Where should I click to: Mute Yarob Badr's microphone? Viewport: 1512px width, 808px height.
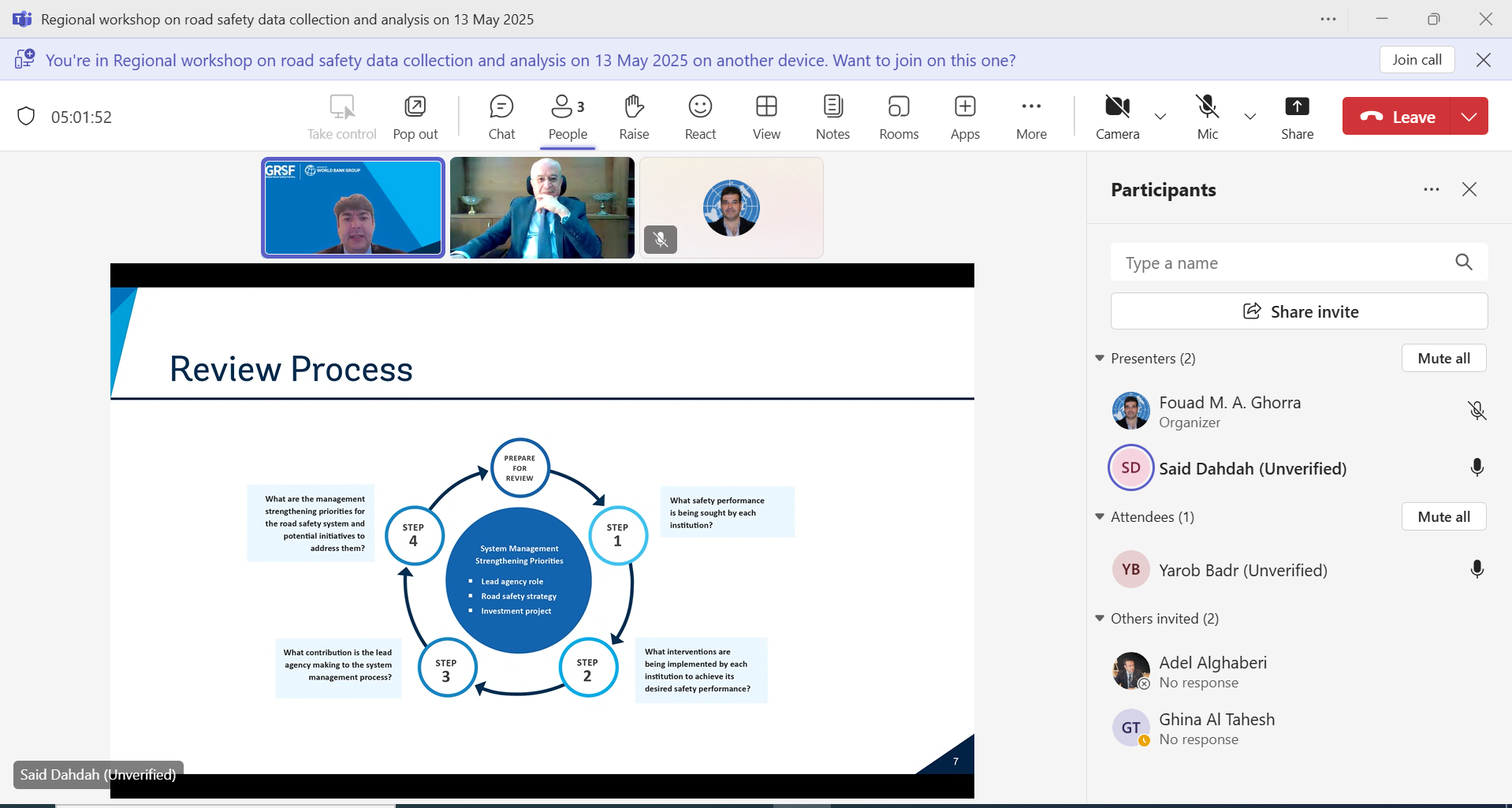click(1477, 569)
